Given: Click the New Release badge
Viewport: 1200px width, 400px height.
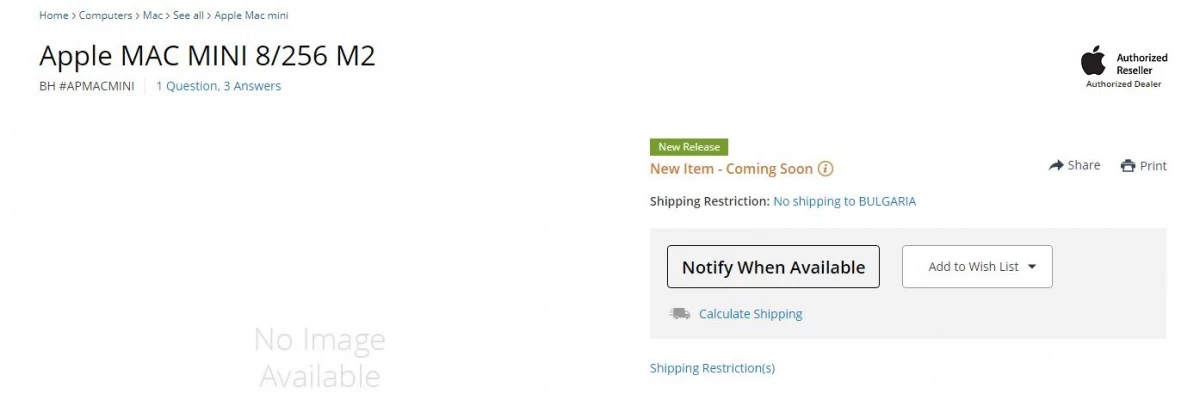Looking at the screenshot, I should click(x=689, y=147).
